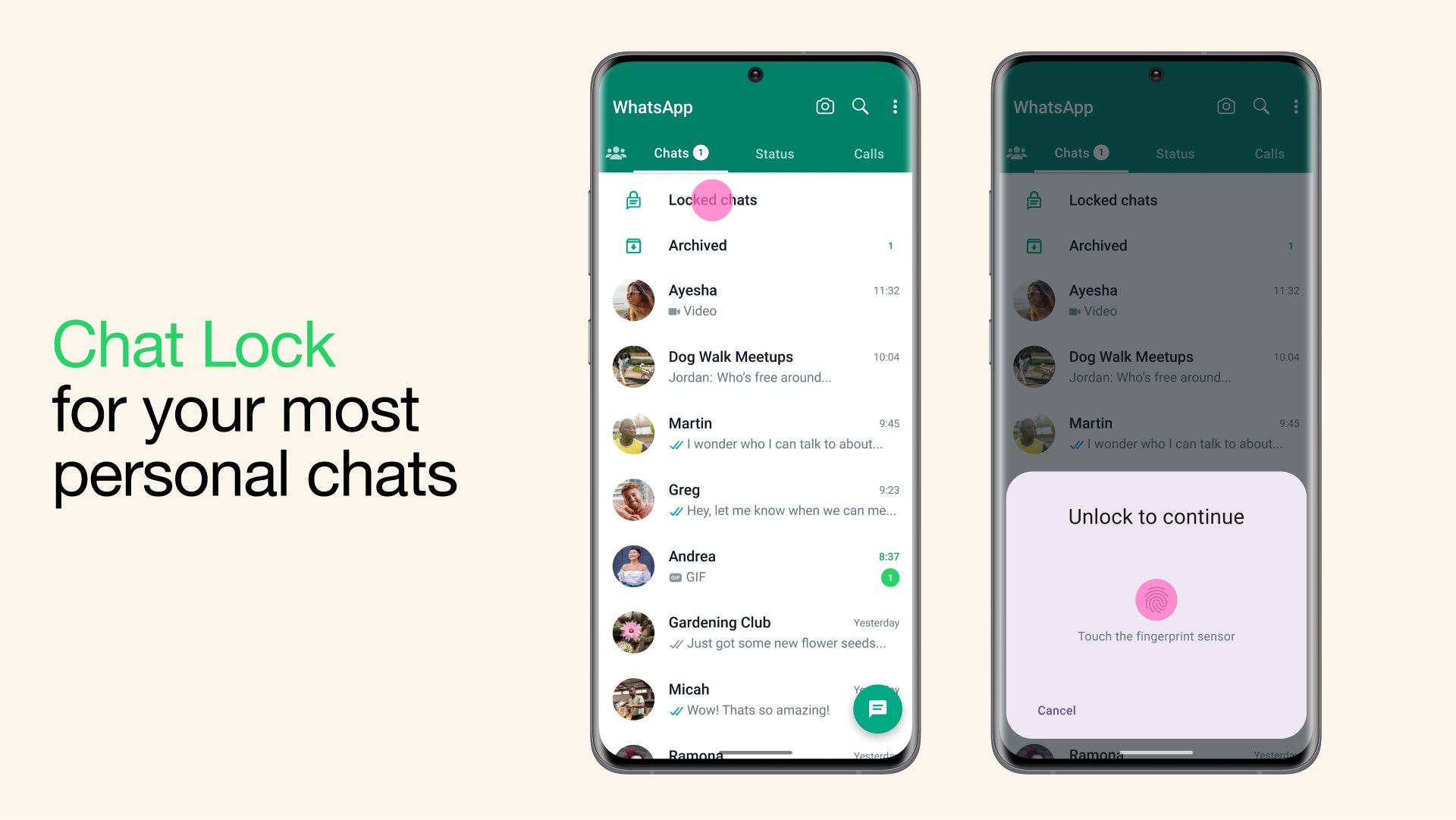Tap Cancel on the unlock dialog
The height and width of the screenshot is (820, 1456).
pos(1056,710)
